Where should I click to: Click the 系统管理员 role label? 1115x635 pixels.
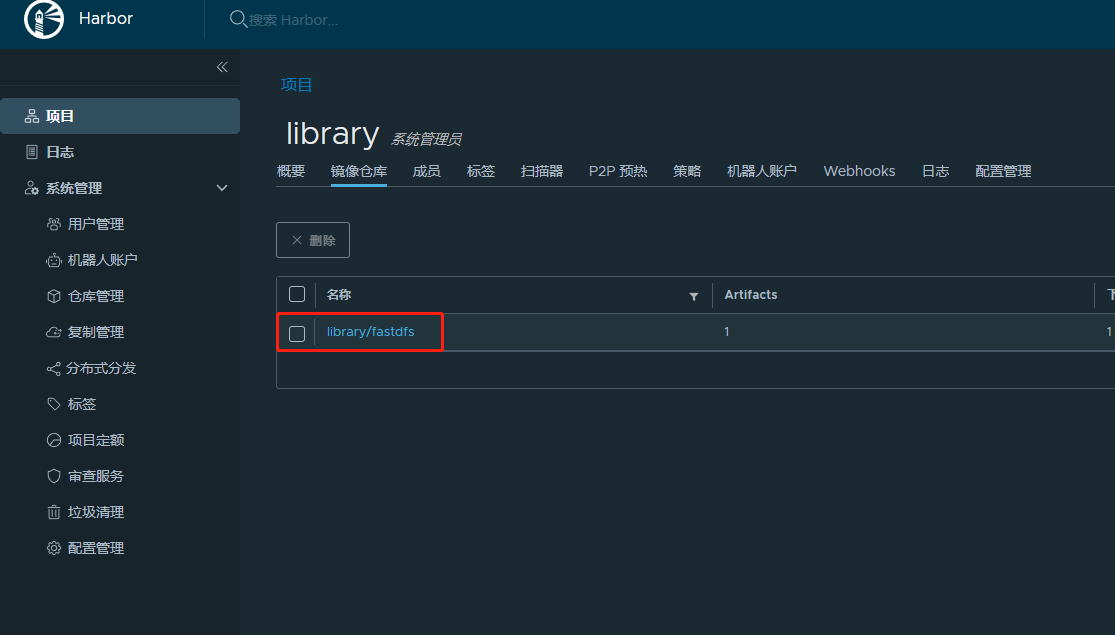click(427, 139)
